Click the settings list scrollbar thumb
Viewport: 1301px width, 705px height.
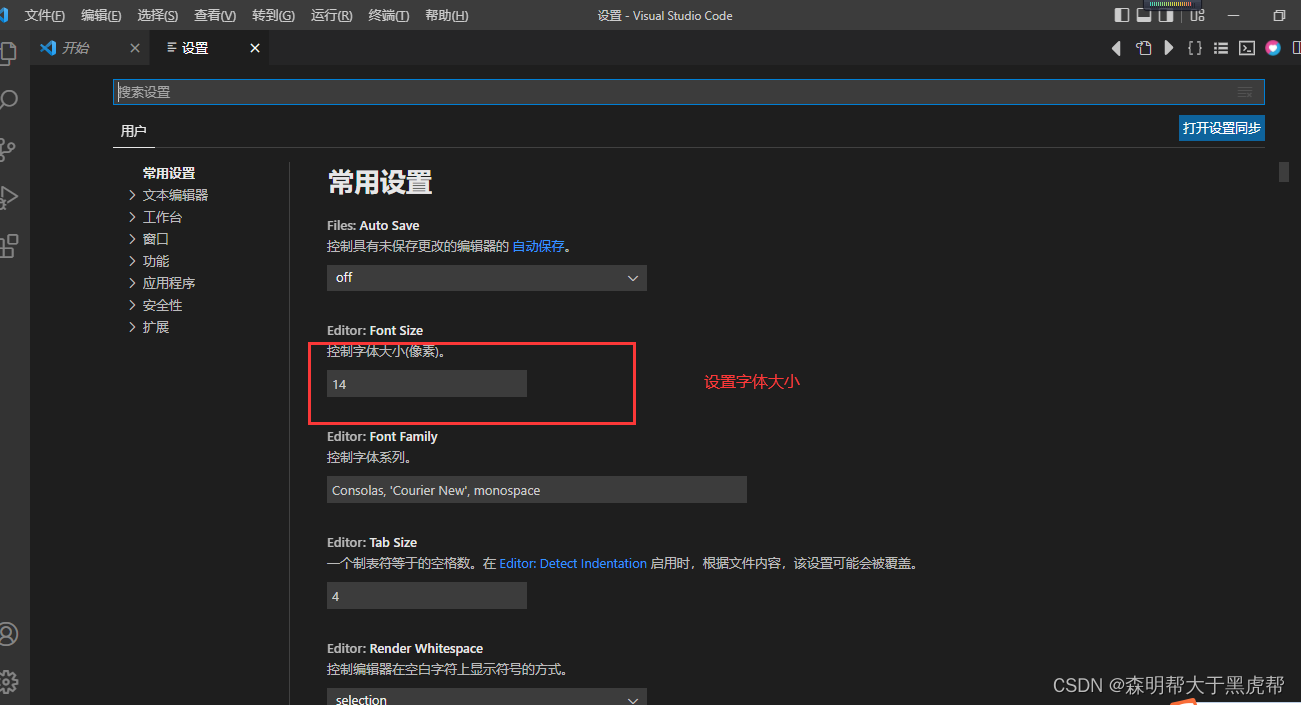pyautogui.click(x=1284, y=171)
